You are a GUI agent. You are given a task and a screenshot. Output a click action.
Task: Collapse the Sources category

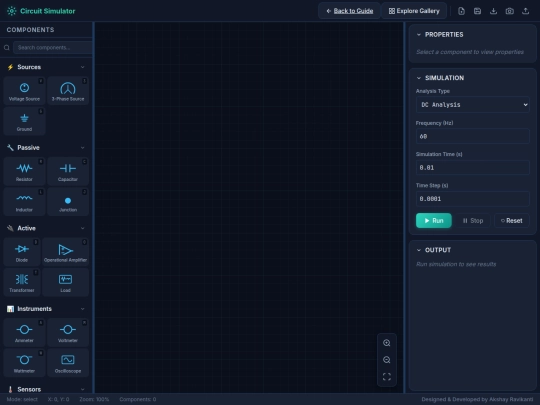(82, 67)
